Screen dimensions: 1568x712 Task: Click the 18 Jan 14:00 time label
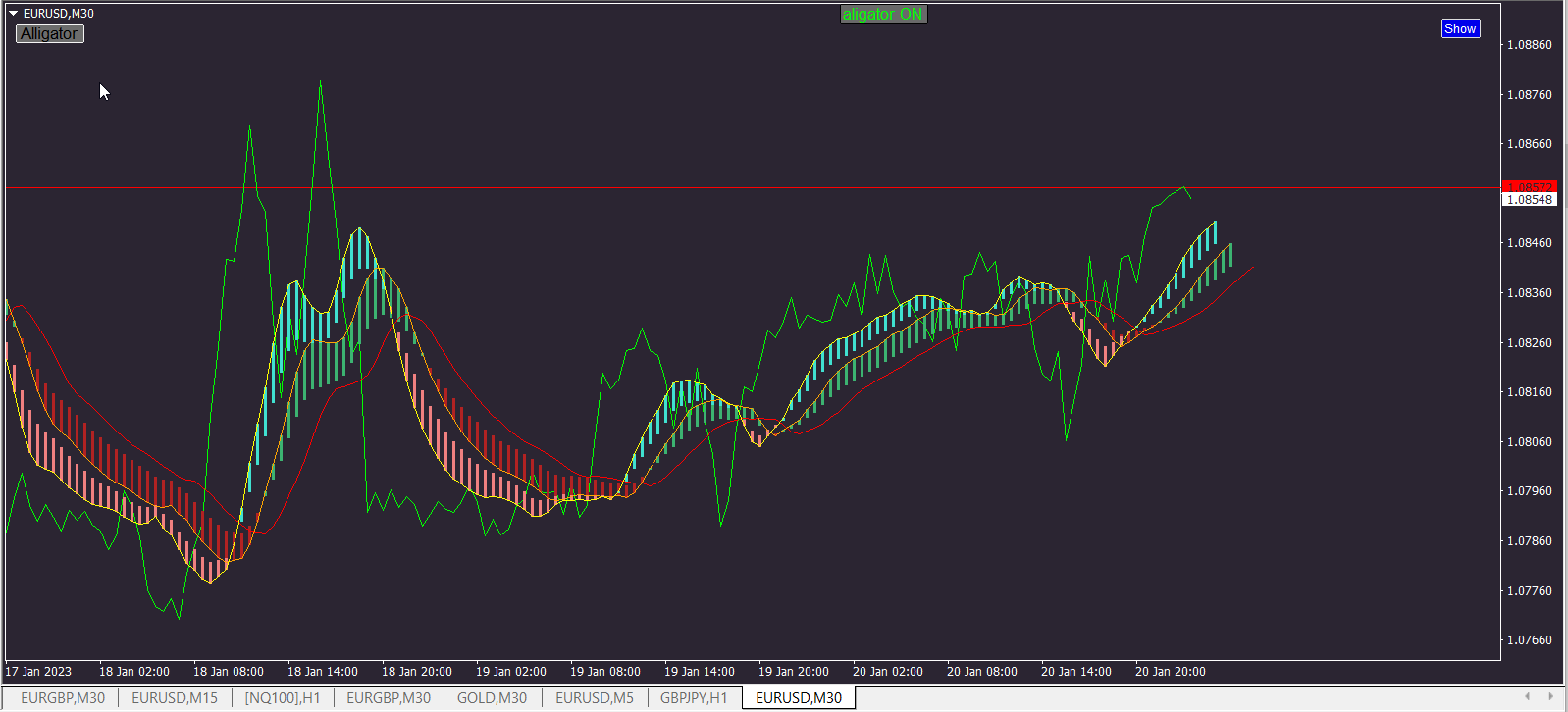(x=323, y=672)
